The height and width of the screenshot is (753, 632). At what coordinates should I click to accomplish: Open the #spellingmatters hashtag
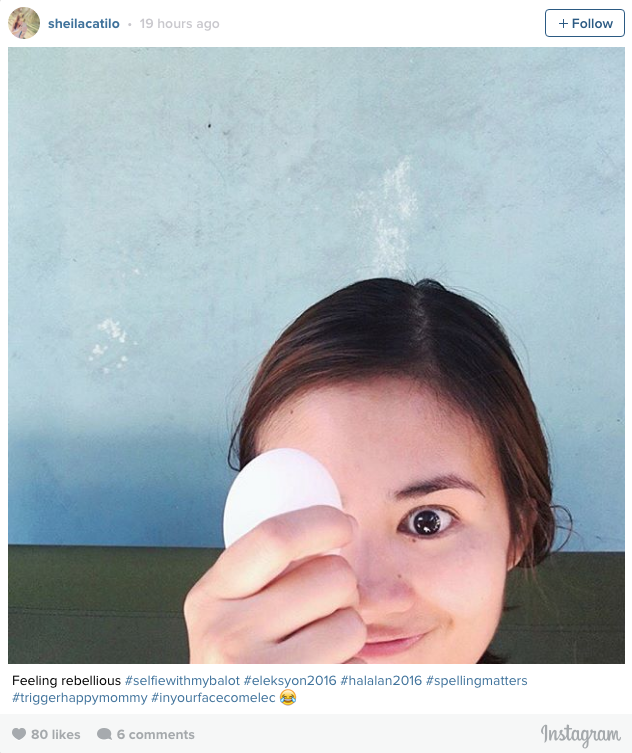coord(476,680)
